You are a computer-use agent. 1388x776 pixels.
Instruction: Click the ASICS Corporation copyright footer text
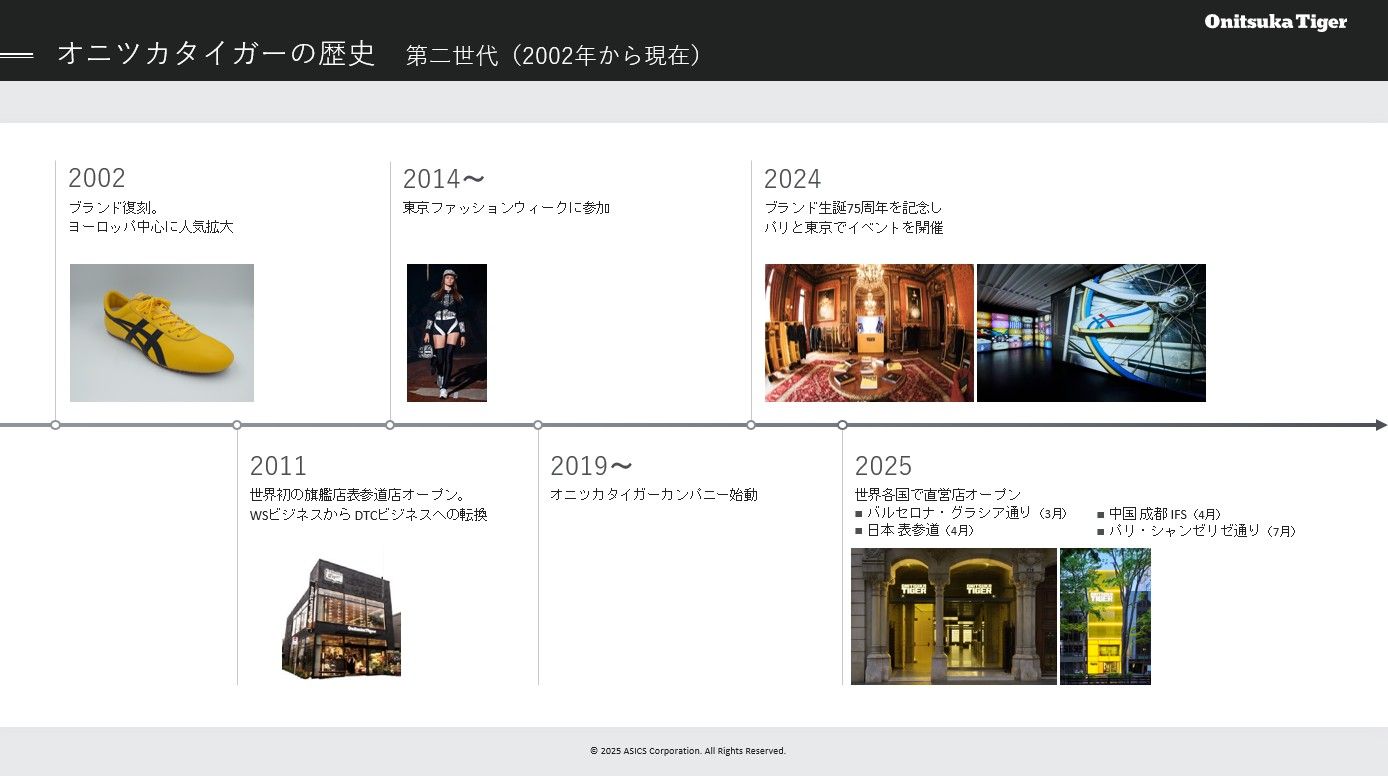(687, 751)
